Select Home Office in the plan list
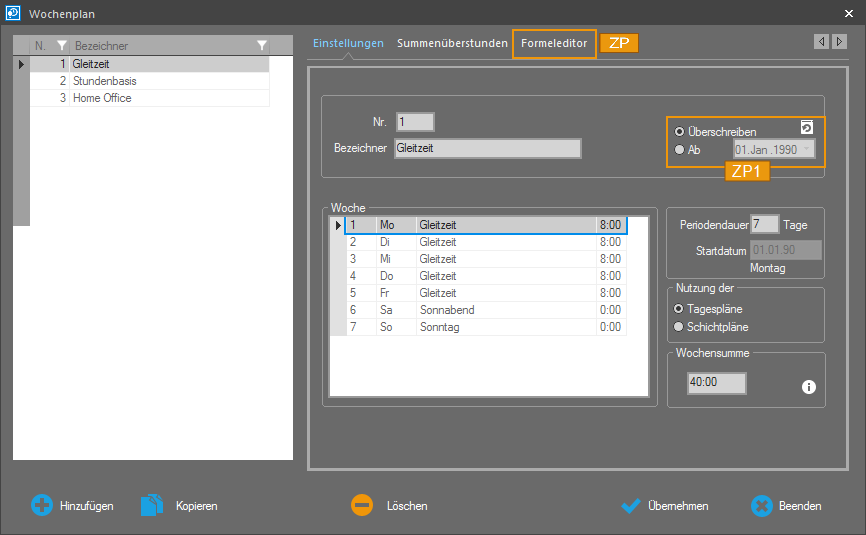866x535 pixels. point(102,98)
